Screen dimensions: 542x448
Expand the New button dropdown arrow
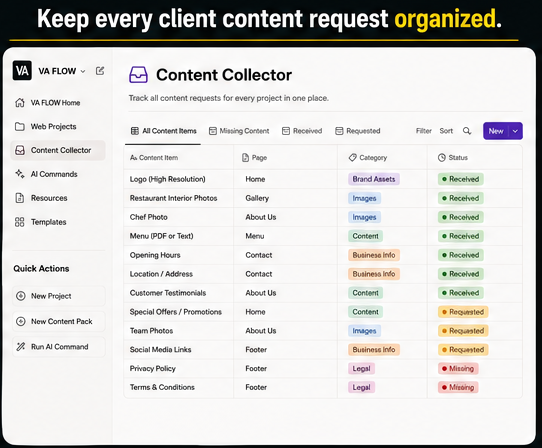pos(515,131)
